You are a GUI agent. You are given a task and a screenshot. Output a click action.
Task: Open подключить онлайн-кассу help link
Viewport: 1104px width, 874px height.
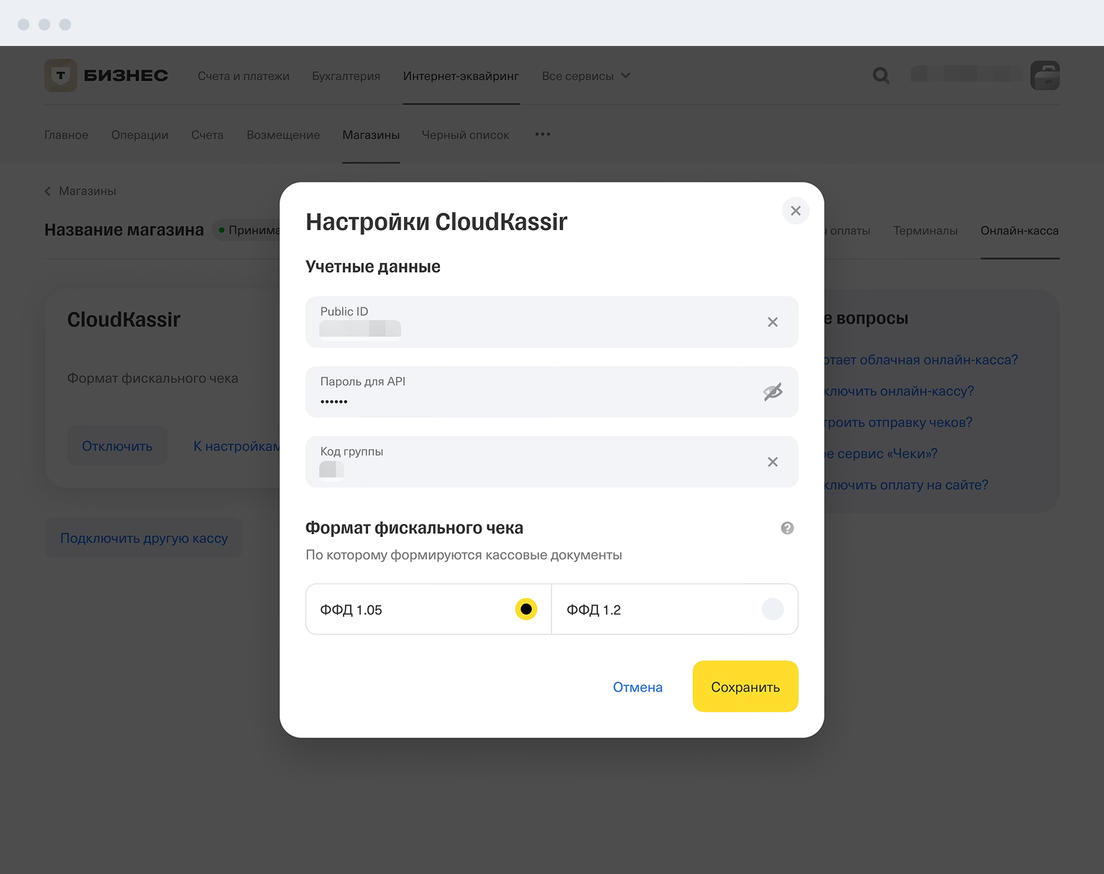pyautogui.click(x=899, y=391)
